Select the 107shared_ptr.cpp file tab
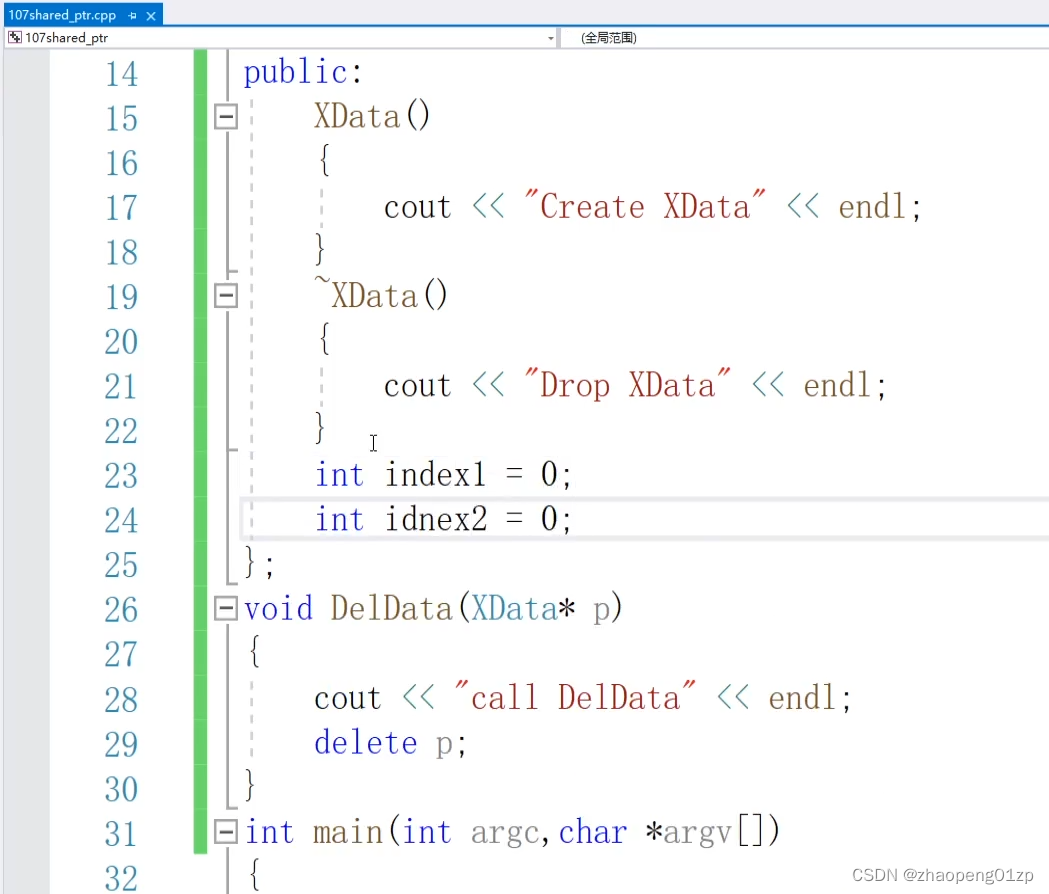Screen dimensions: 1049x894 tap(62, 15)
